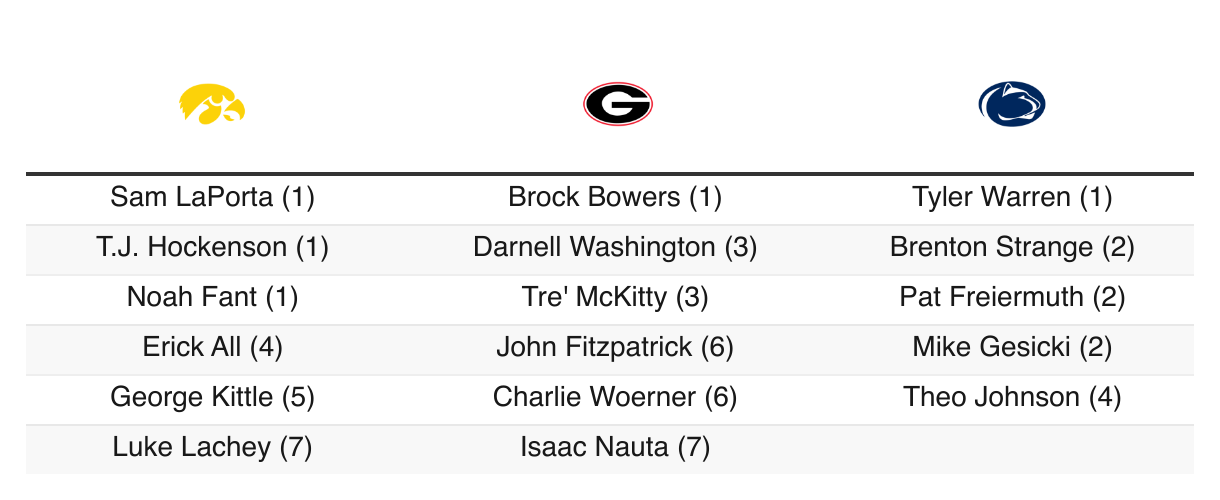Image resolution: width=1220 pixels, height=500 pixels.
Task: Select Brock Bowers (1) cell
Action: click(615, 197)
